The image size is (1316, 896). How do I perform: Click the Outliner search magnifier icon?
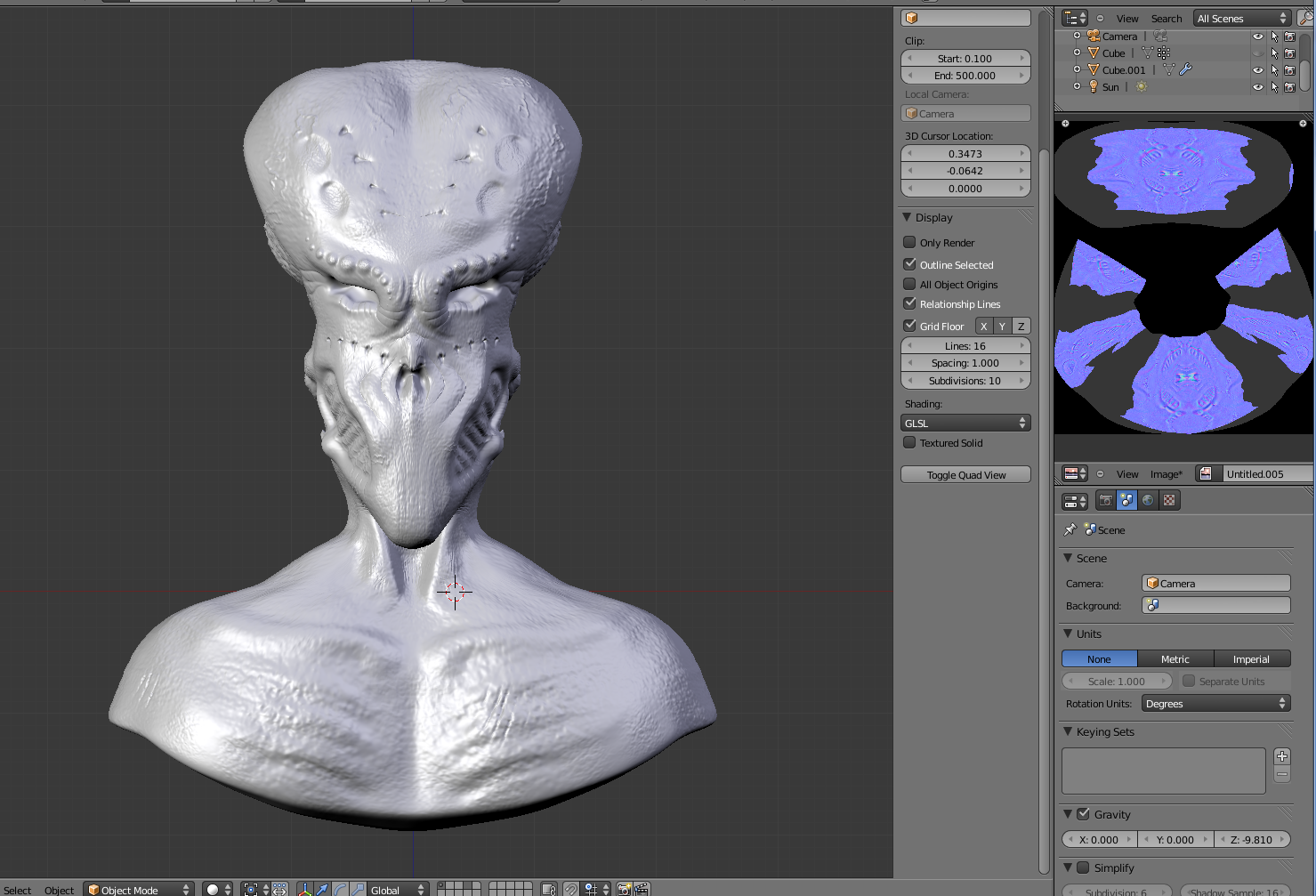1305,18
